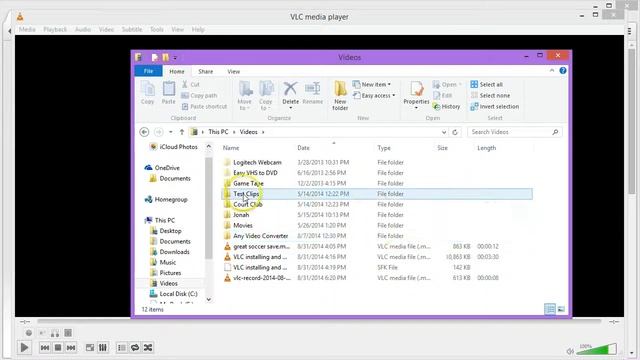
Task: Open the File tab in Explorer
Action: click(148, 71)
